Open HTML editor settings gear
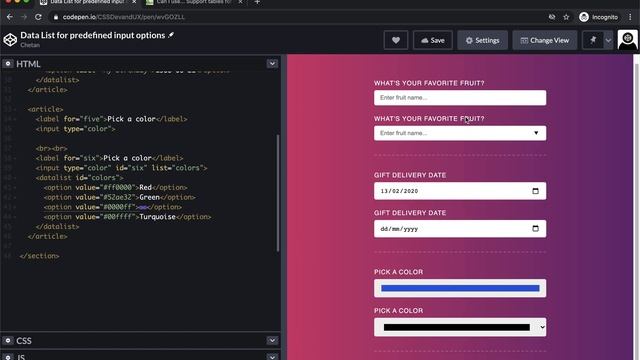640x360 pixels. [x=8, y=64]
